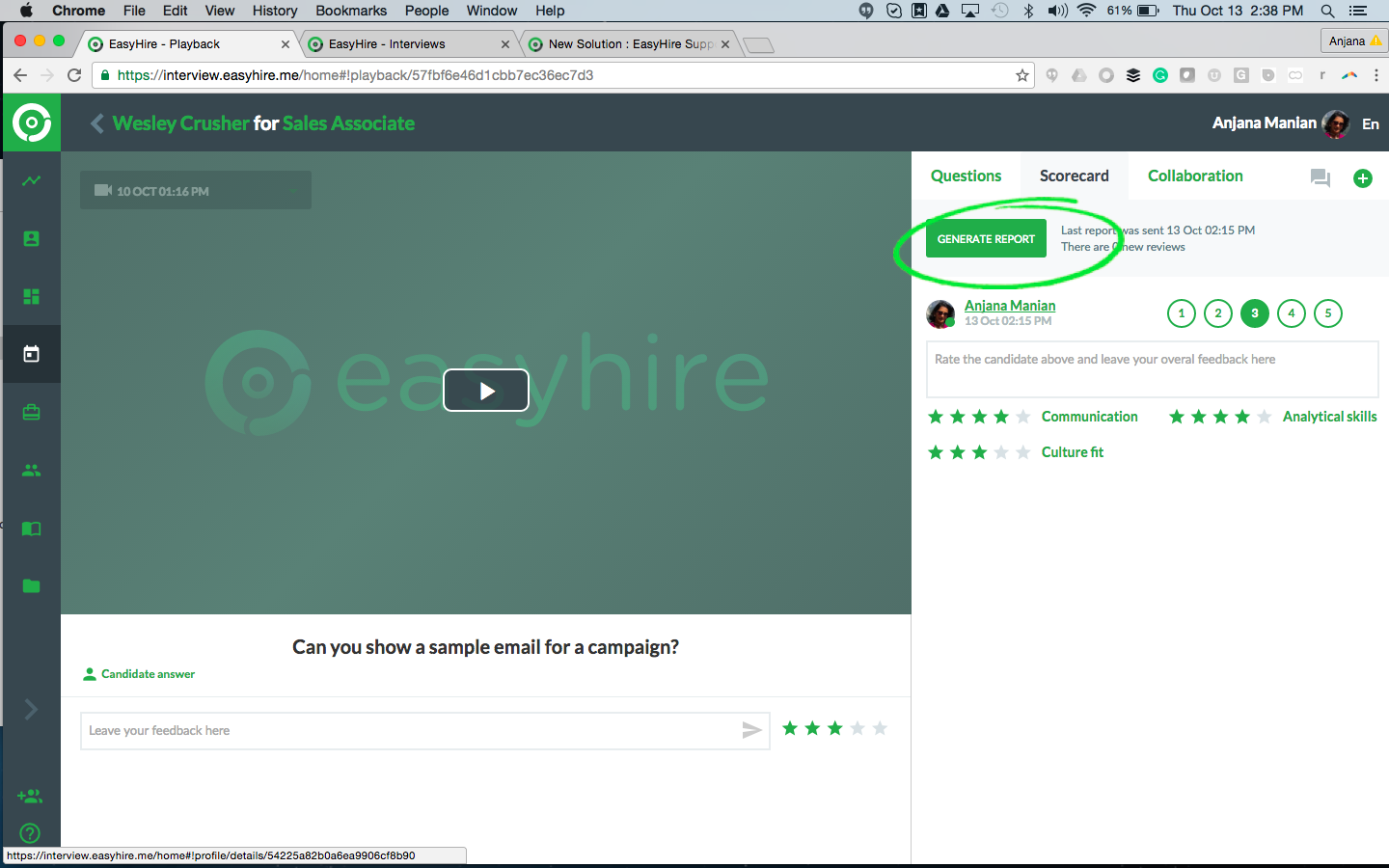1389x868 pixels.
Task: Select overall rating 2 circle
Action: coord(1218,313)
